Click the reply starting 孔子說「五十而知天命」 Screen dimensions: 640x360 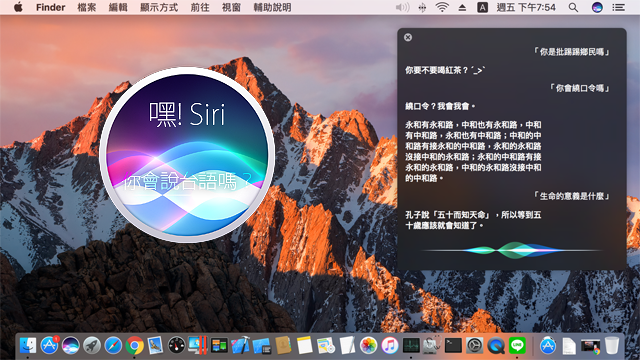473,220
